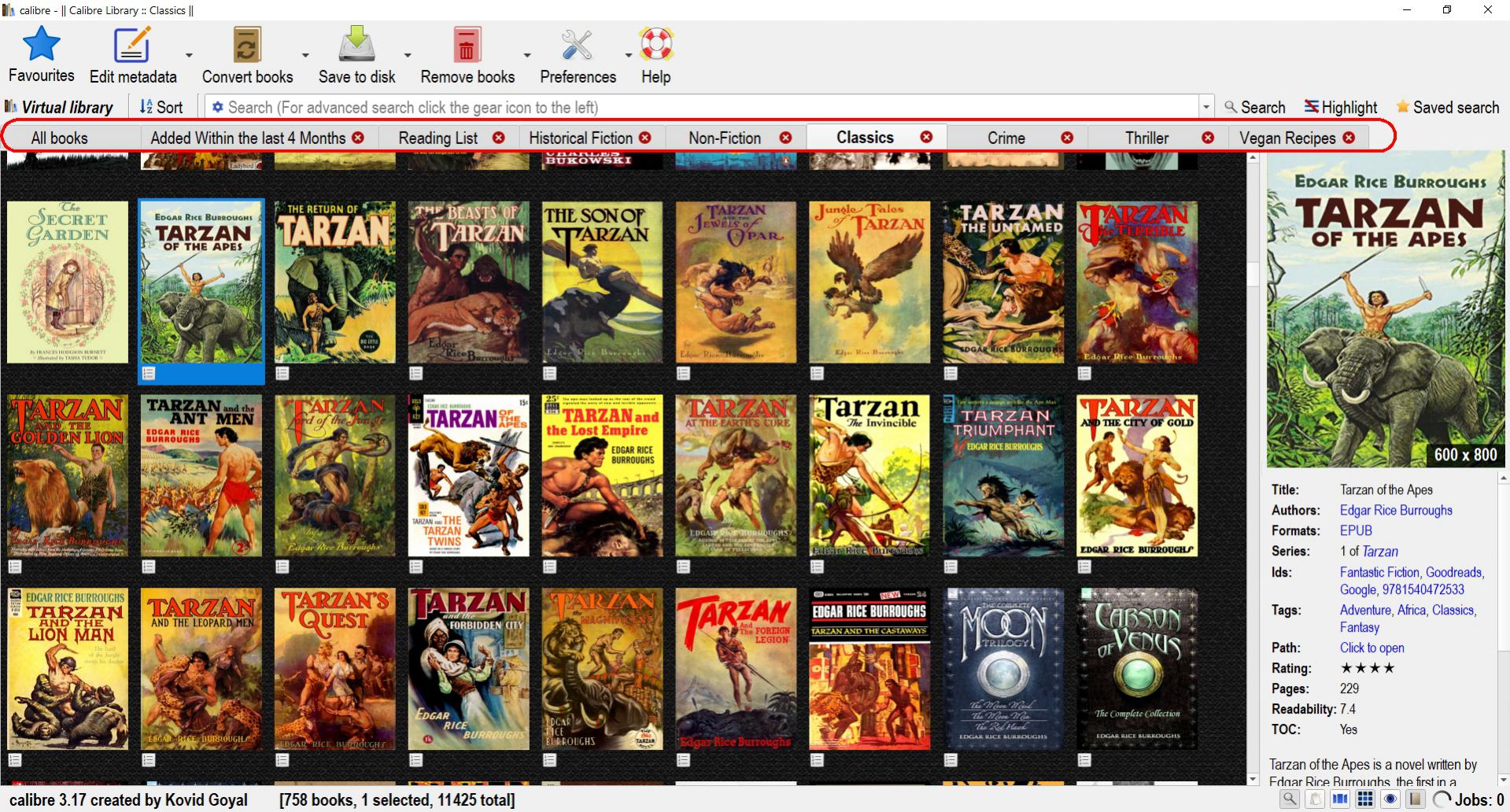
Task: Remove the Classics virtual library tab
Action: click(x=926, y=137)
